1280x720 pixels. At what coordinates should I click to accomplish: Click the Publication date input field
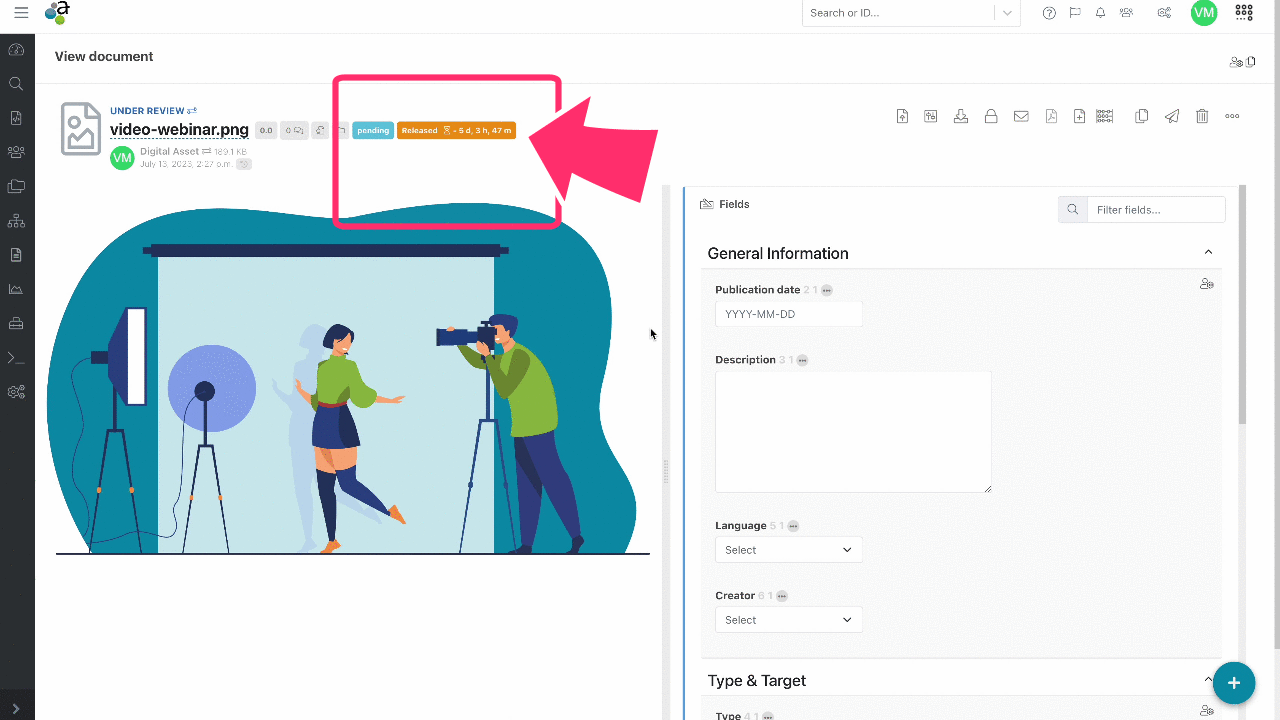[x=788, y=314]
